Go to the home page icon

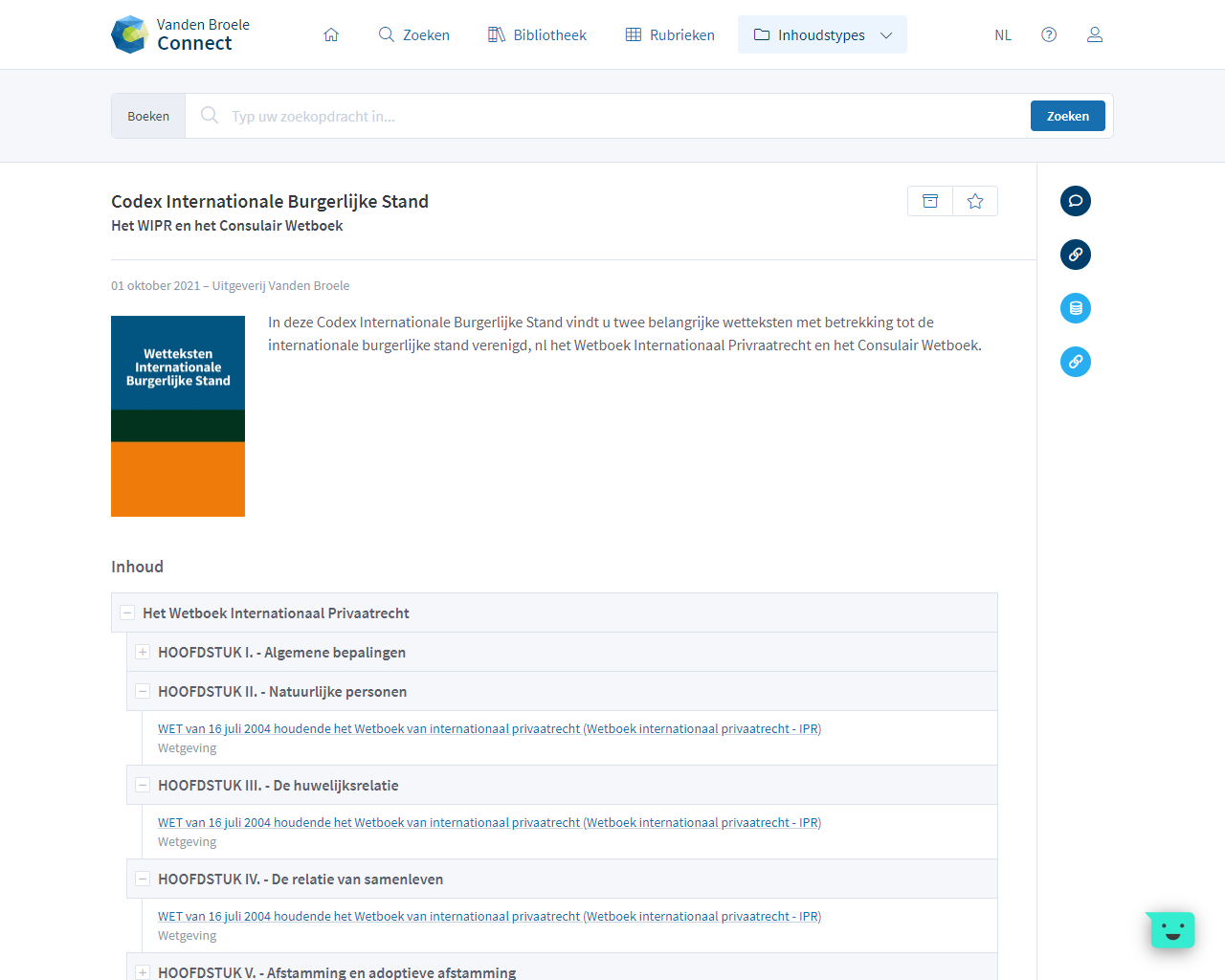[331, 34]
